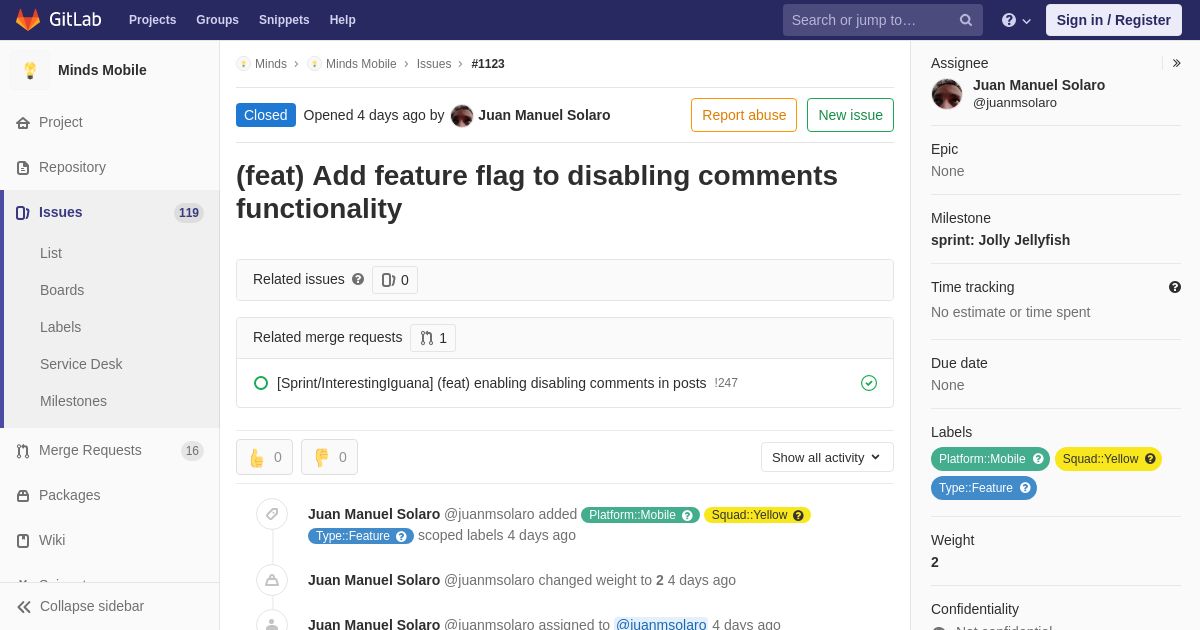Collapse the right sidebar with double chevron
This screenshot has width=1200, height=630.
coord(1176,63)
